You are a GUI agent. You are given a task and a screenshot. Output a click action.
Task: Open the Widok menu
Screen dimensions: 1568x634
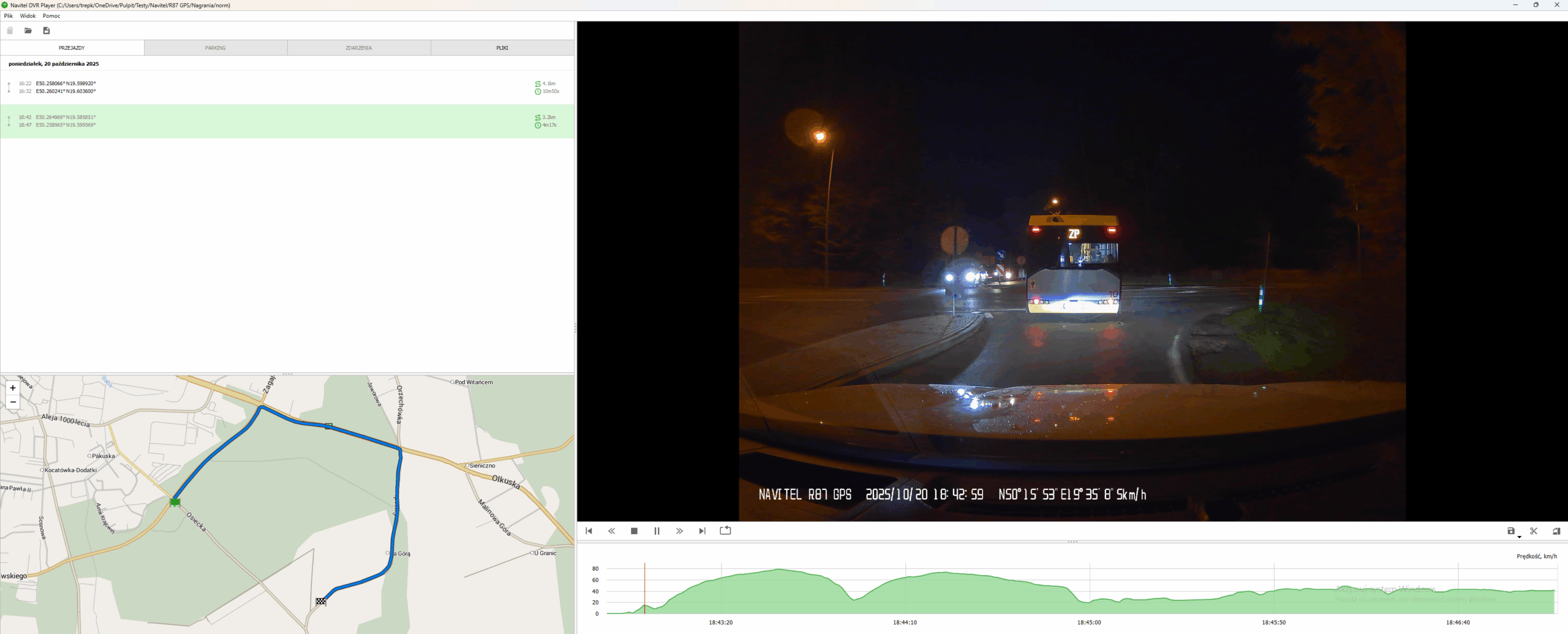point(28,16)
